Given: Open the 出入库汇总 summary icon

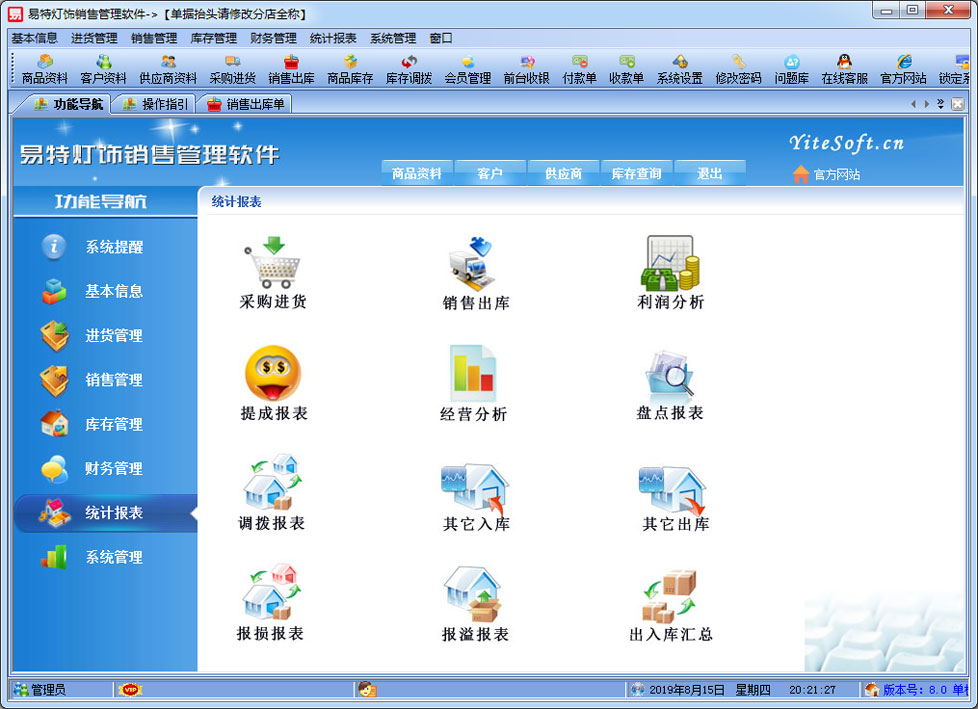Looking at the screenshot, I should click(670, 598).
